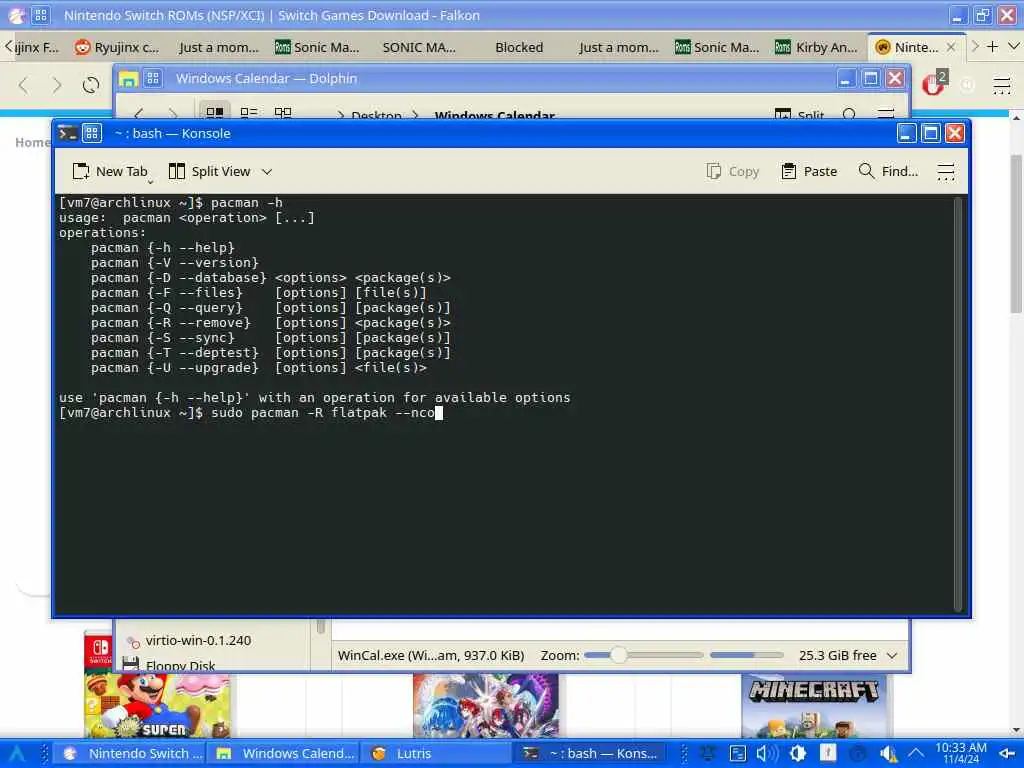1024x768 pixels.
Task: Click the Dolphin folder icon in title bar
Action: 127,79
